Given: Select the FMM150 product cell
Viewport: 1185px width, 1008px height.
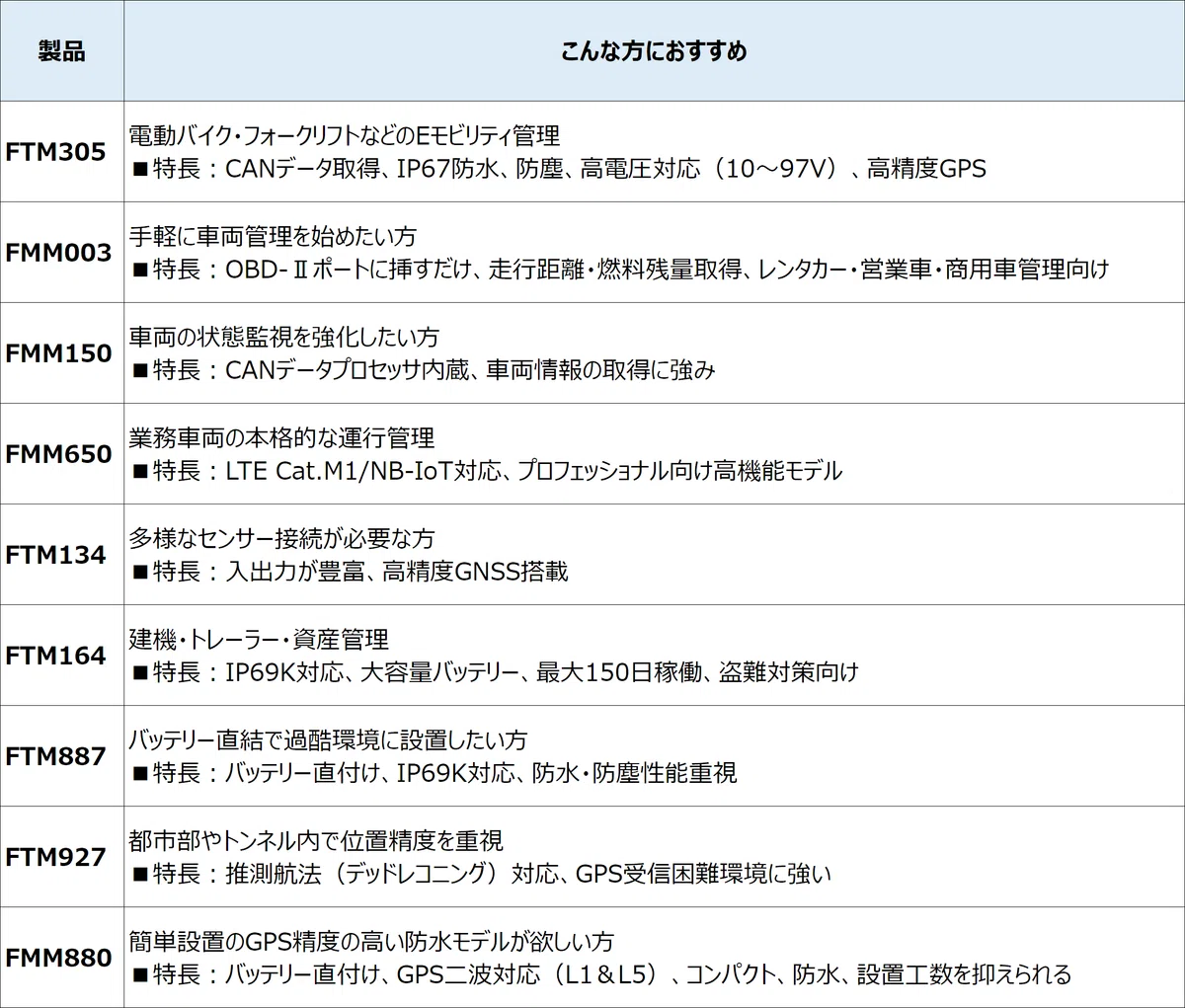Looking at the screenshot, I should (x=62, y=353).
